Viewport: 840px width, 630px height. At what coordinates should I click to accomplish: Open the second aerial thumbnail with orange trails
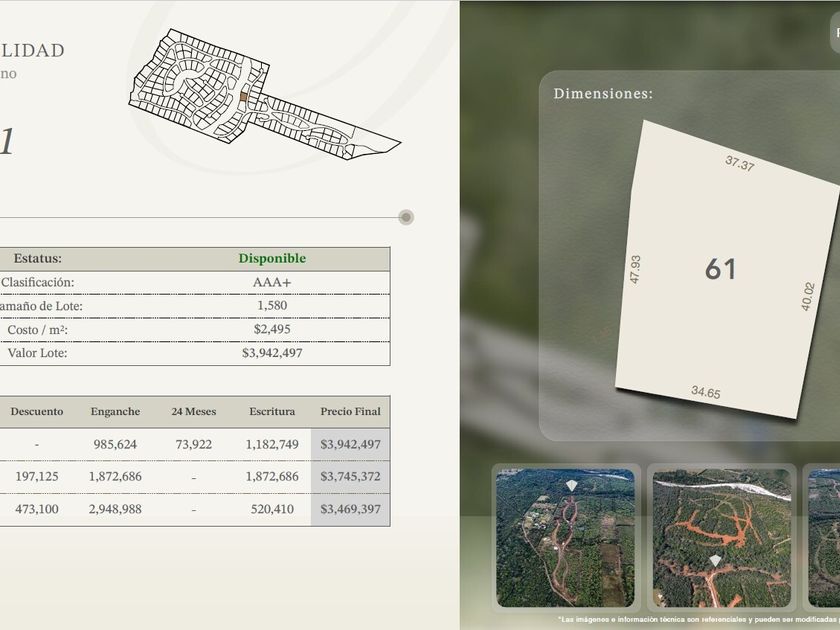pyautogui.click(x=722, y=538)
